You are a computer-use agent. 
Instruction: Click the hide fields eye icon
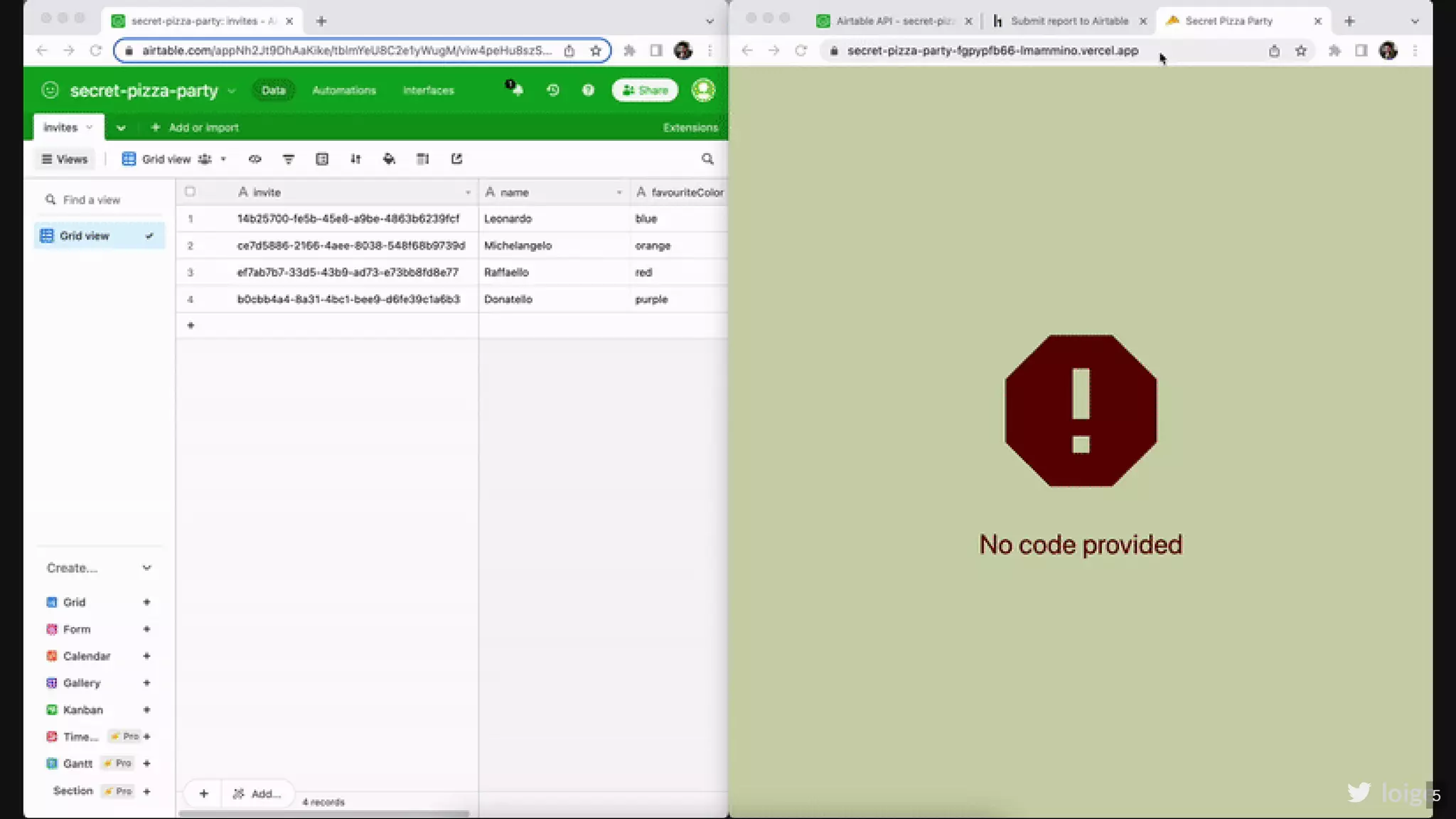[x=255, y=159]
